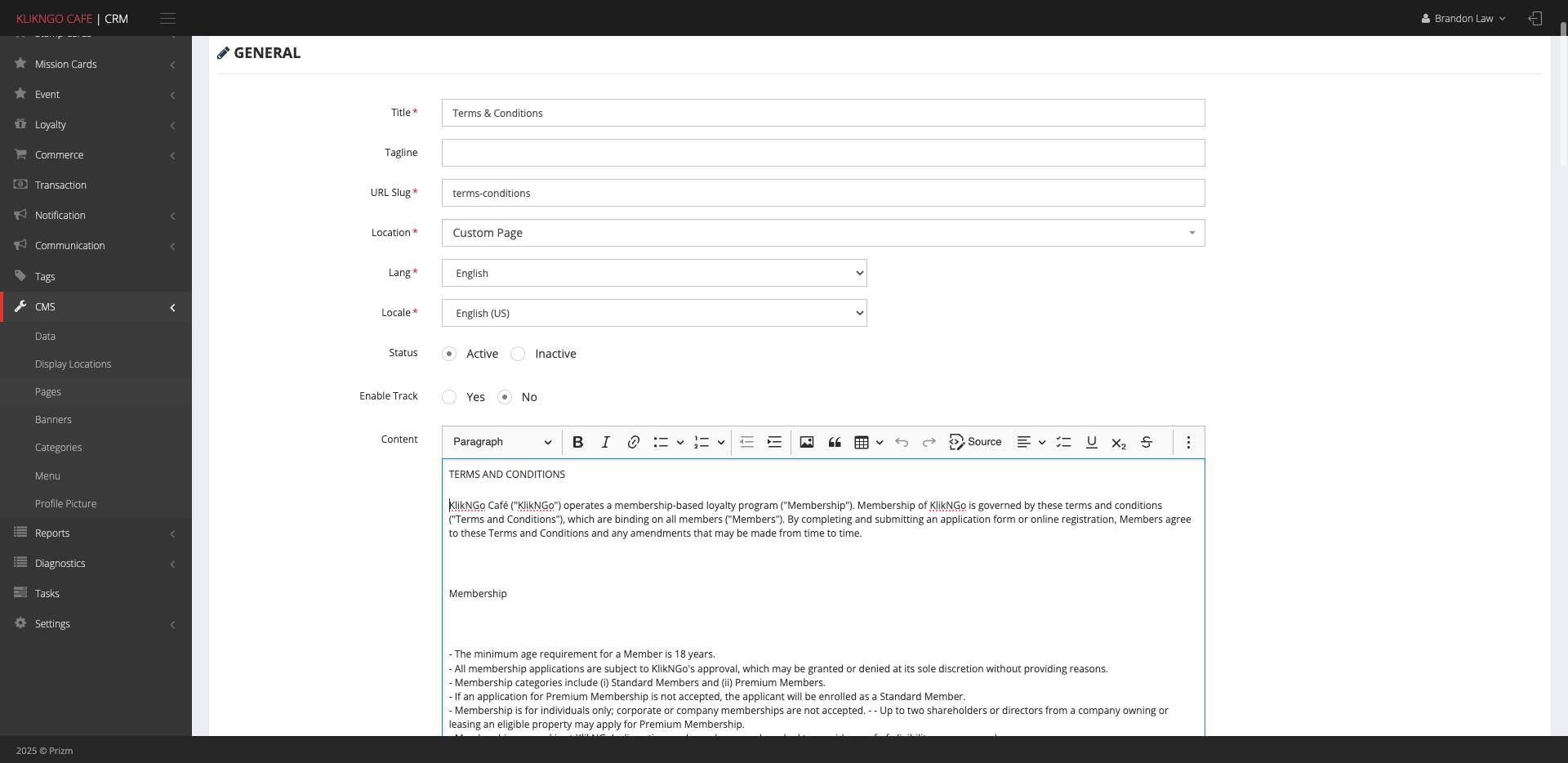Go to Transaction in sidebar
The image size is (1568, 763).
[96, 185]
